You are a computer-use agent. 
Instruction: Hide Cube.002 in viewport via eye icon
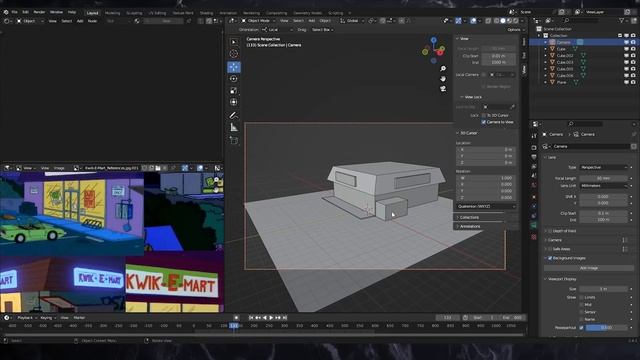(x=627, y=56)
